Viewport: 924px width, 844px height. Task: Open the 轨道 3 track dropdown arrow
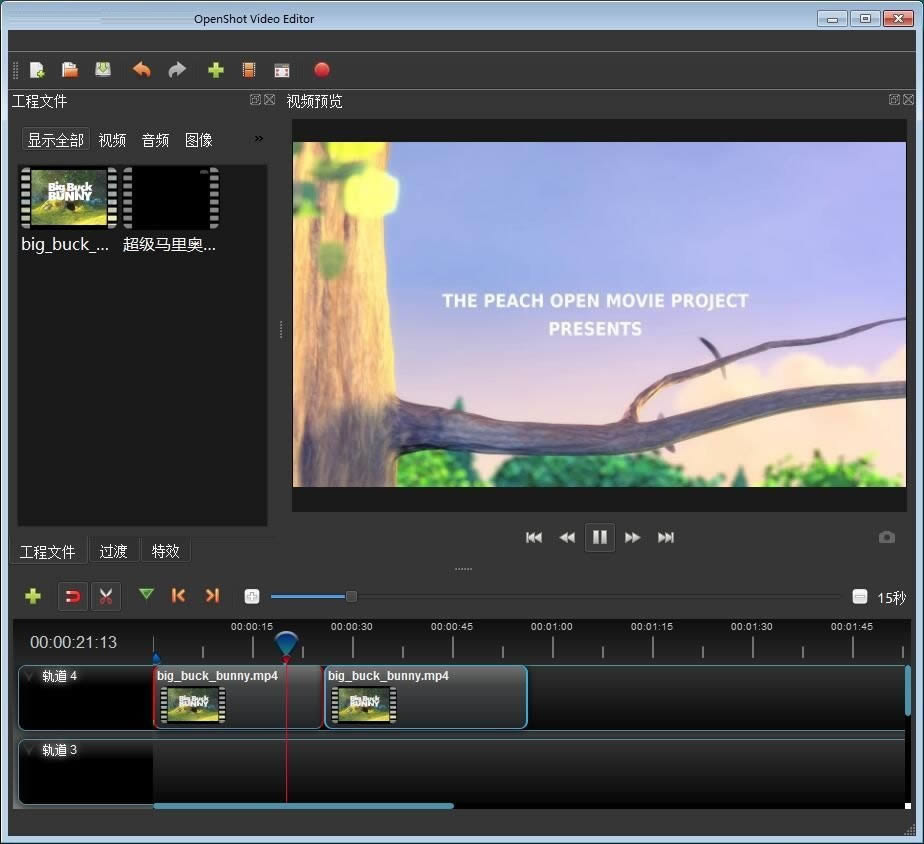click(x=29, y=750)
